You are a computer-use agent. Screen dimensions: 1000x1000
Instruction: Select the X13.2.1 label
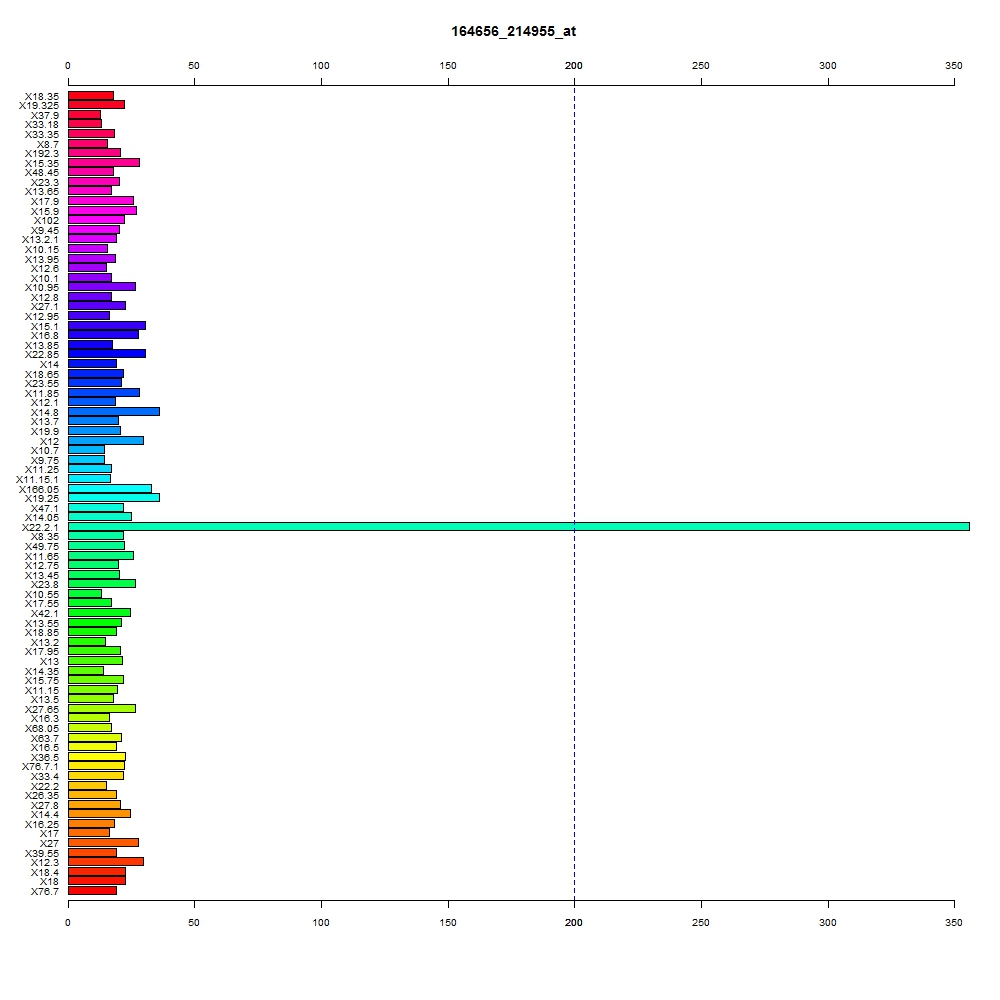click(x=40, y=240)
